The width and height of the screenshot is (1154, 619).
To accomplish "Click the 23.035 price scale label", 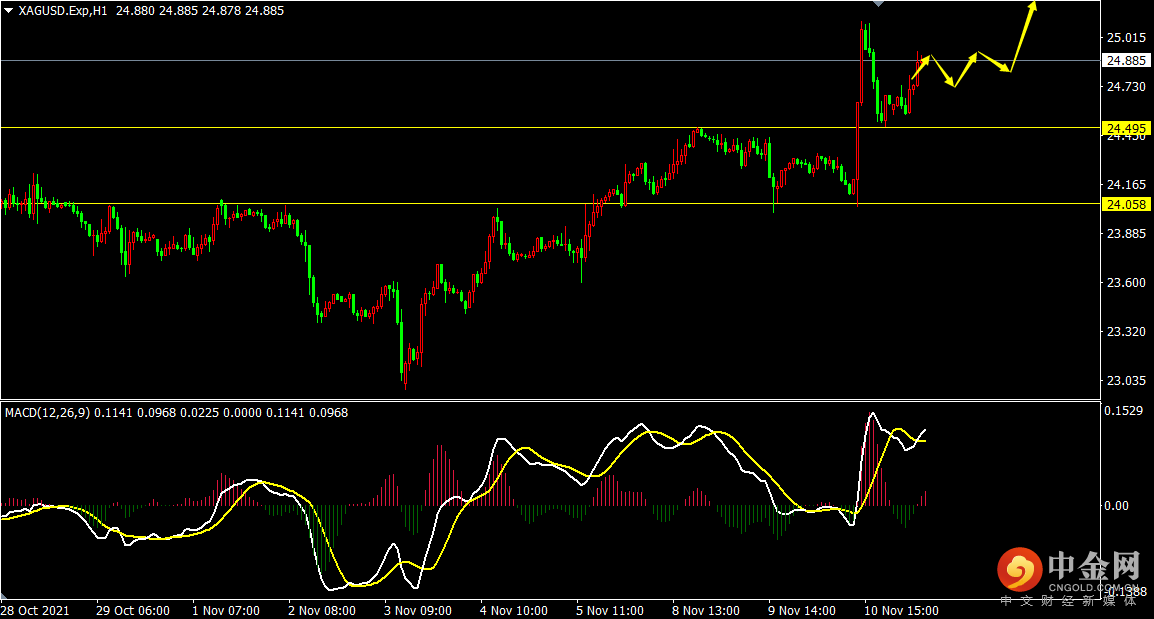I will coord(1126,381).
